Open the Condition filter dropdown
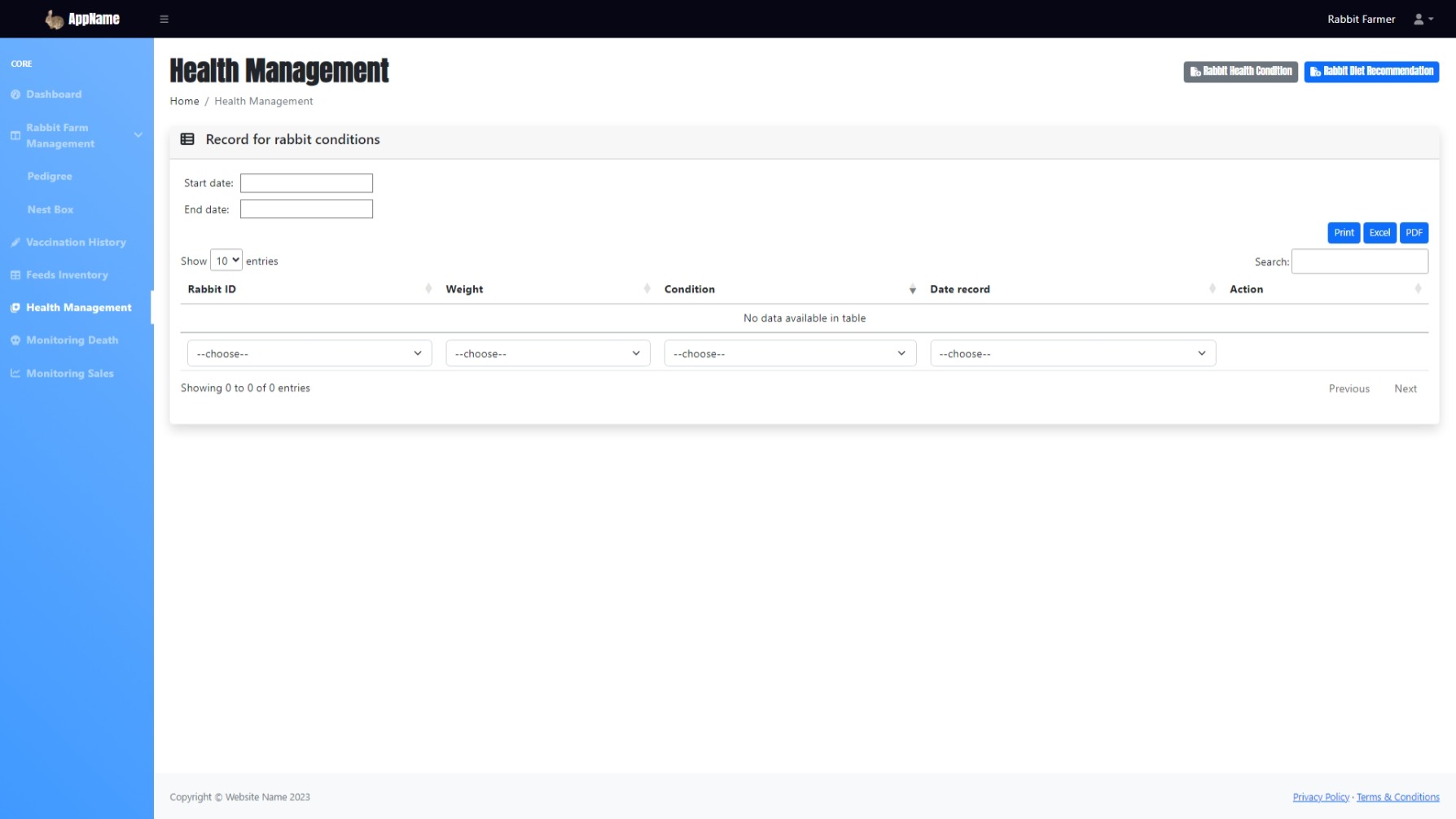 (x=789, y=353)
